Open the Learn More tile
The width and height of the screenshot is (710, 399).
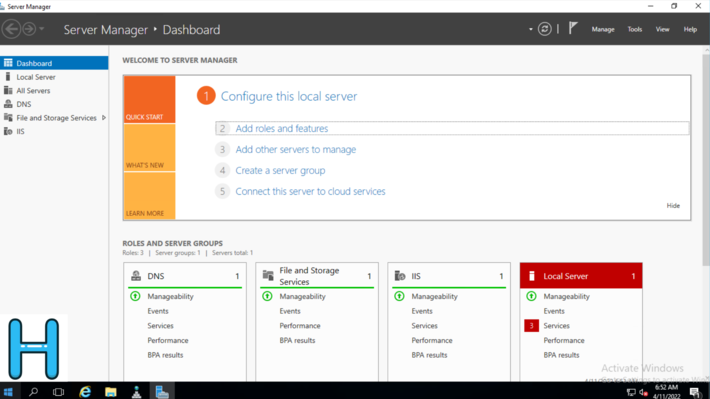(x=149, y=196)
